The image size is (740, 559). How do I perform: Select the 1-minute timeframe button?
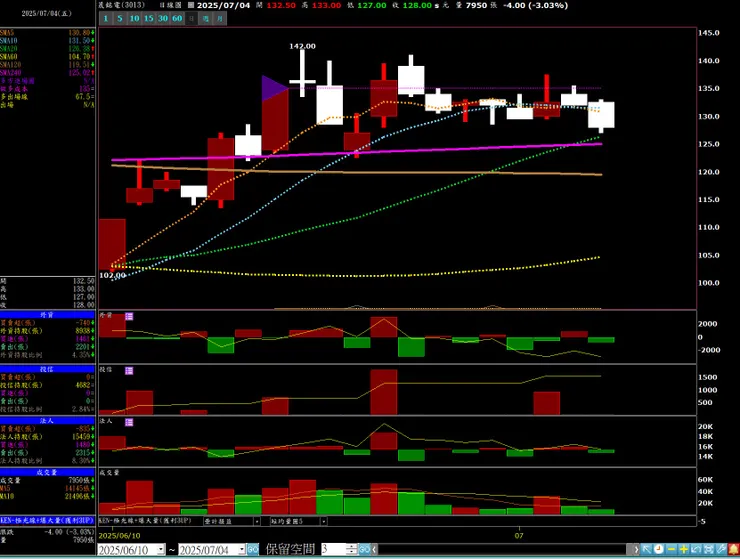(106, 18)
